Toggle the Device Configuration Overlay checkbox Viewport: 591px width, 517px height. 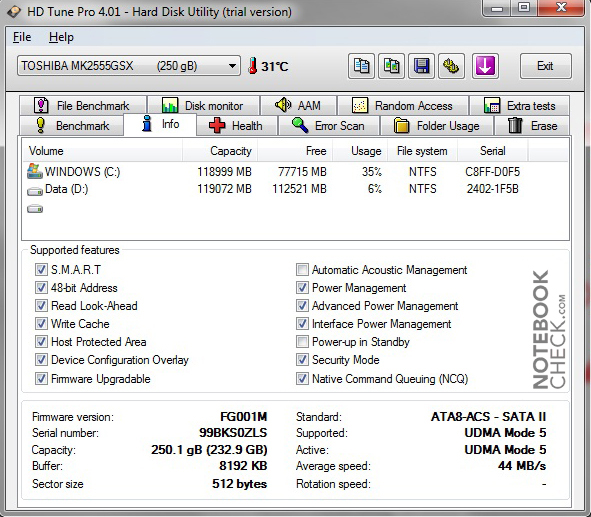tap(41, 360)
